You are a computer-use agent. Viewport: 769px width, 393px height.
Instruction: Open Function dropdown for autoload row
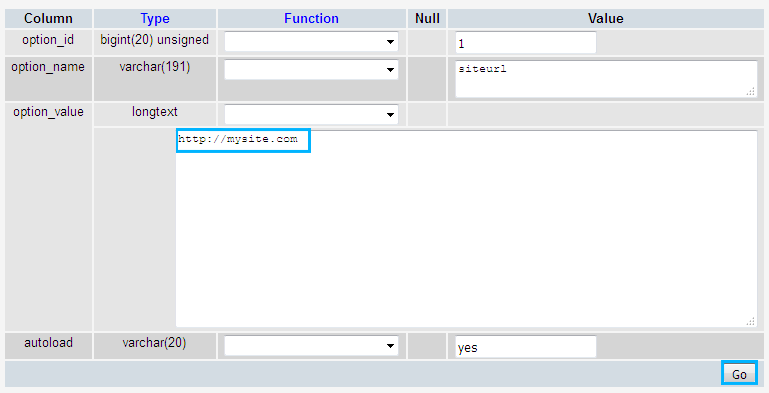click(311, 345)
